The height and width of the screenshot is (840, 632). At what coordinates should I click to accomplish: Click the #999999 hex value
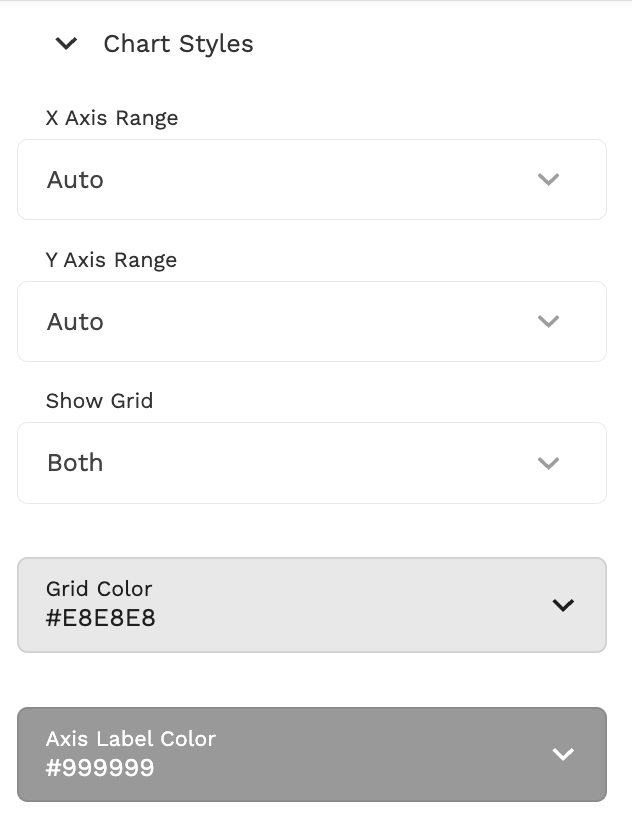point(100,768)
